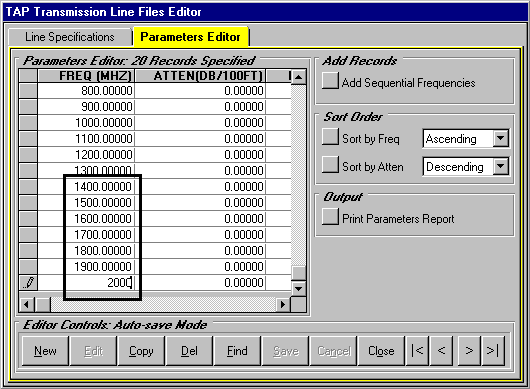Click the Print Parameters Report button box
Viewport: 530px width, 389px height.
[330, 217]
